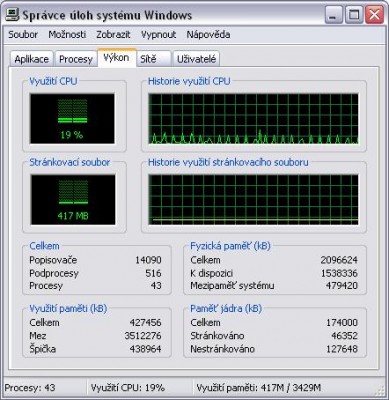The width and height of the screenshot is (389, 400).
Task: Click status bar entry Procesy: 43
Action: pyautogui.click(x=30, y=388)
